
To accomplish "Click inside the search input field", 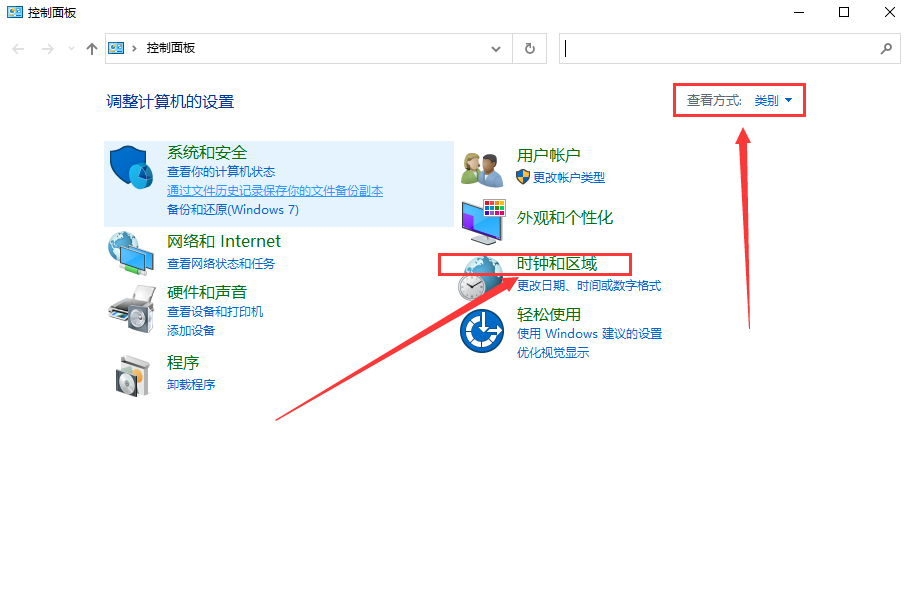I will coord(700,48).
